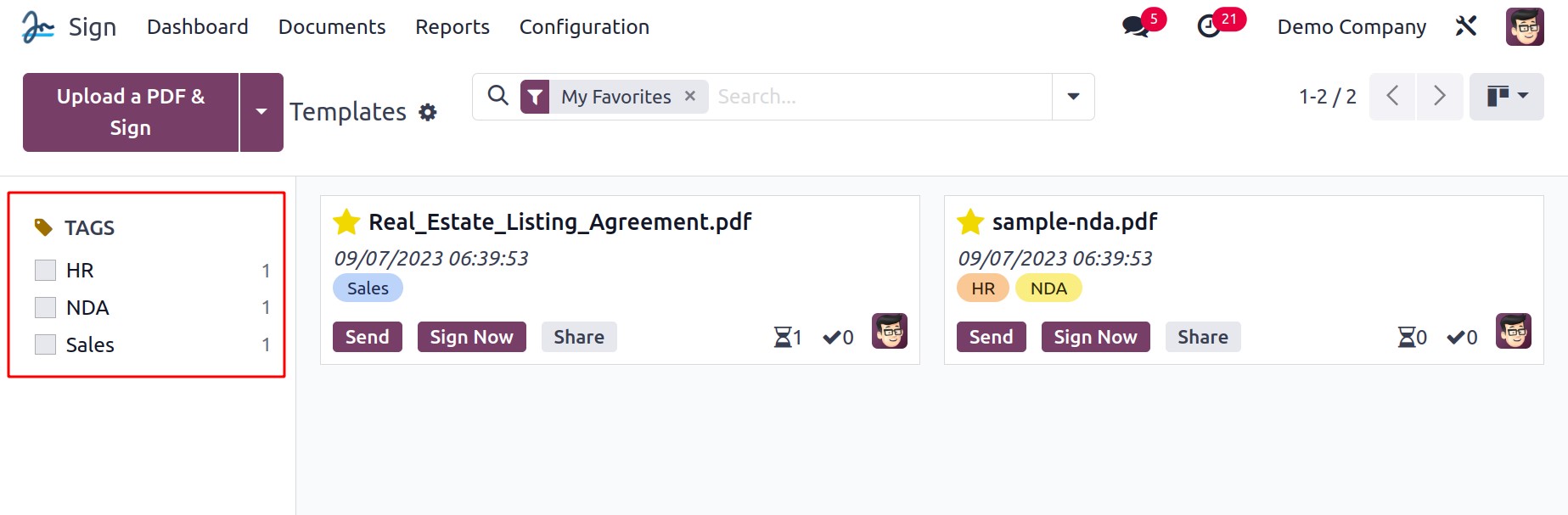Click Sign Now on Real_Estate_Listing_Agreement.pdf

471,337
